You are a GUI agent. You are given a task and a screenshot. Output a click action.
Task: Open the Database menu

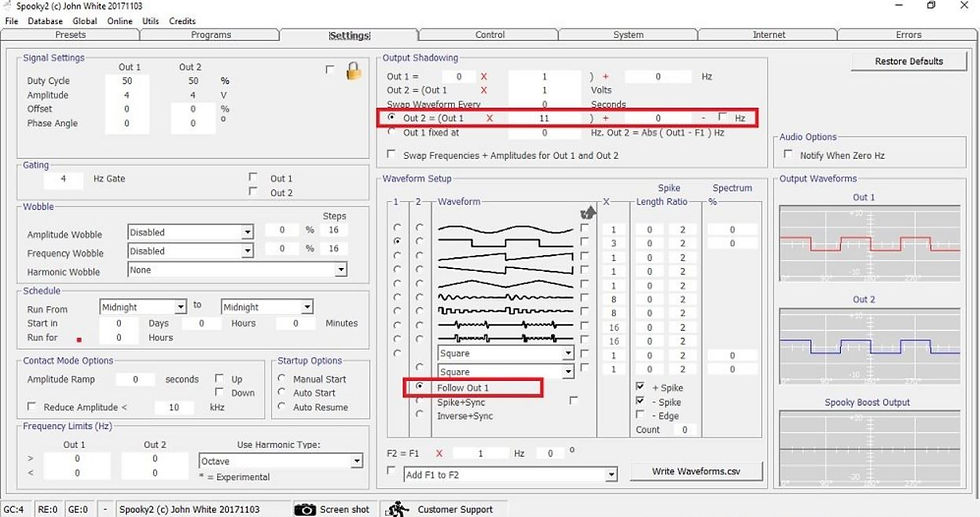pos(45,21)
